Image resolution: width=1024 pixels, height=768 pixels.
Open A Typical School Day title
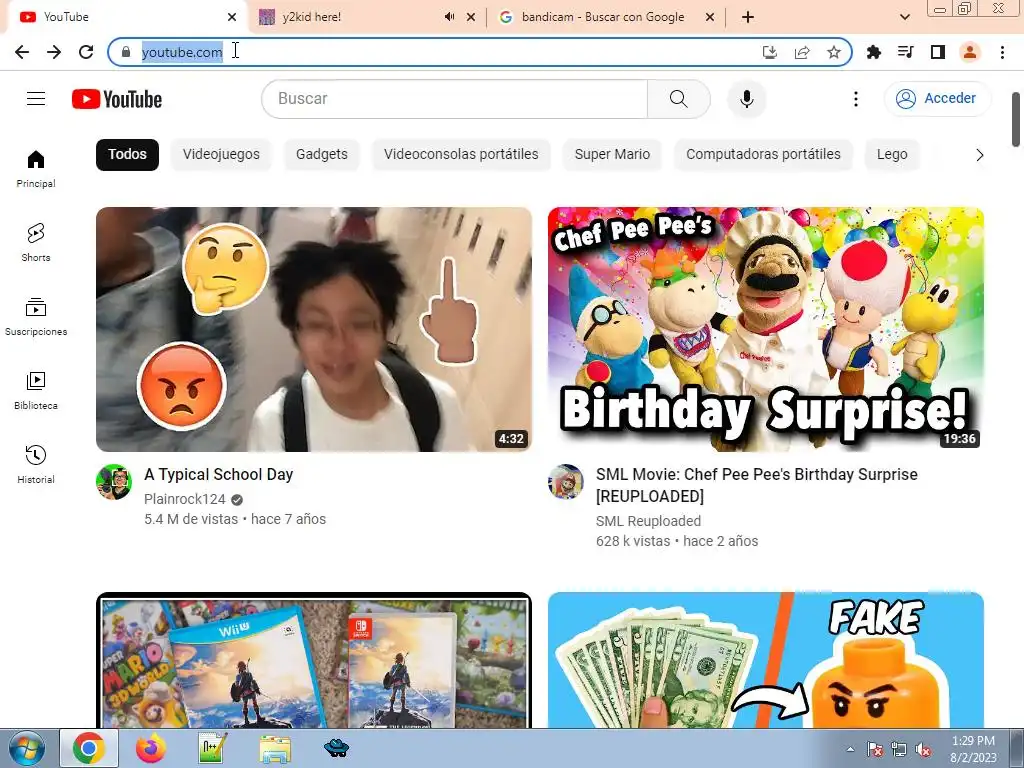click(219, 475)
